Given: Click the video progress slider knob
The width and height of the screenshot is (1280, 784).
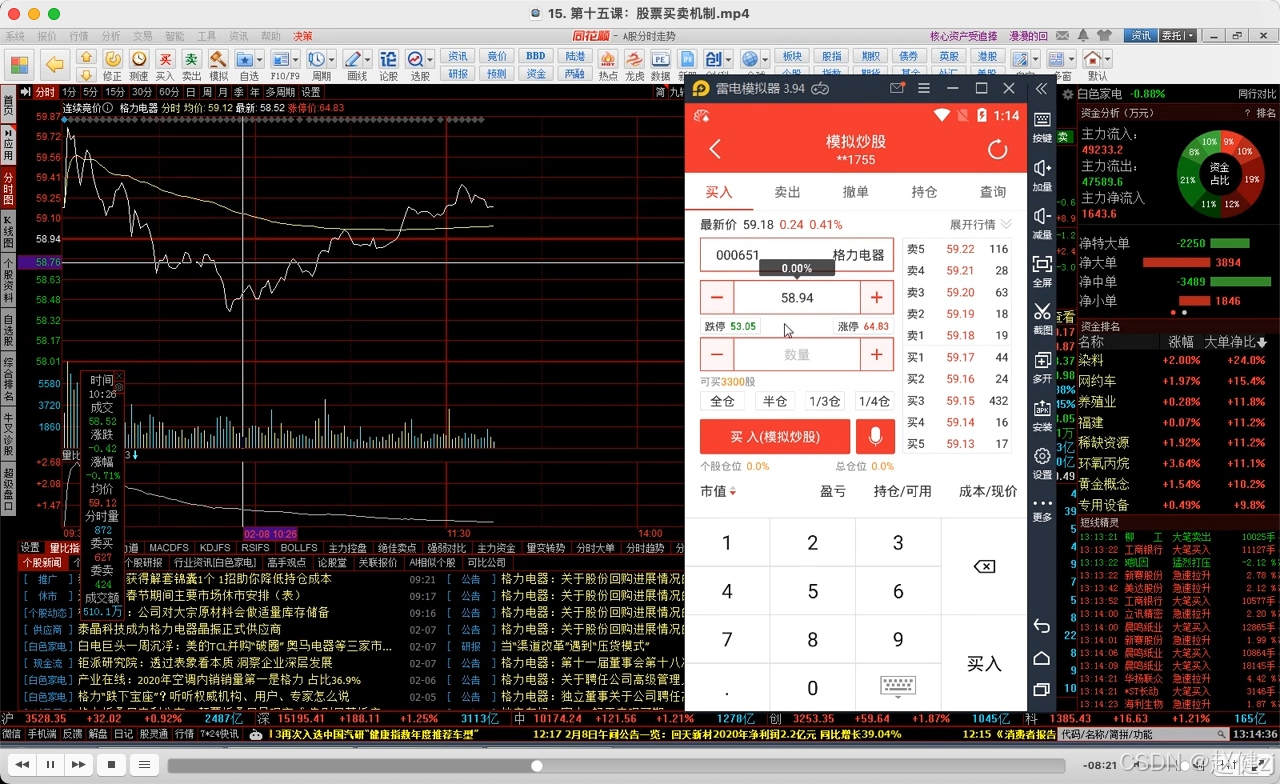Looking at the screenshot, I should [537, 766].
